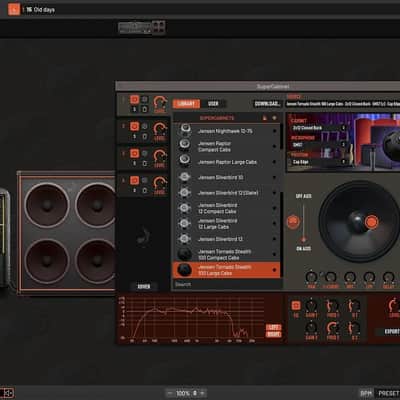Click the PAN knob
400x400 pixels.
[311, 277]
